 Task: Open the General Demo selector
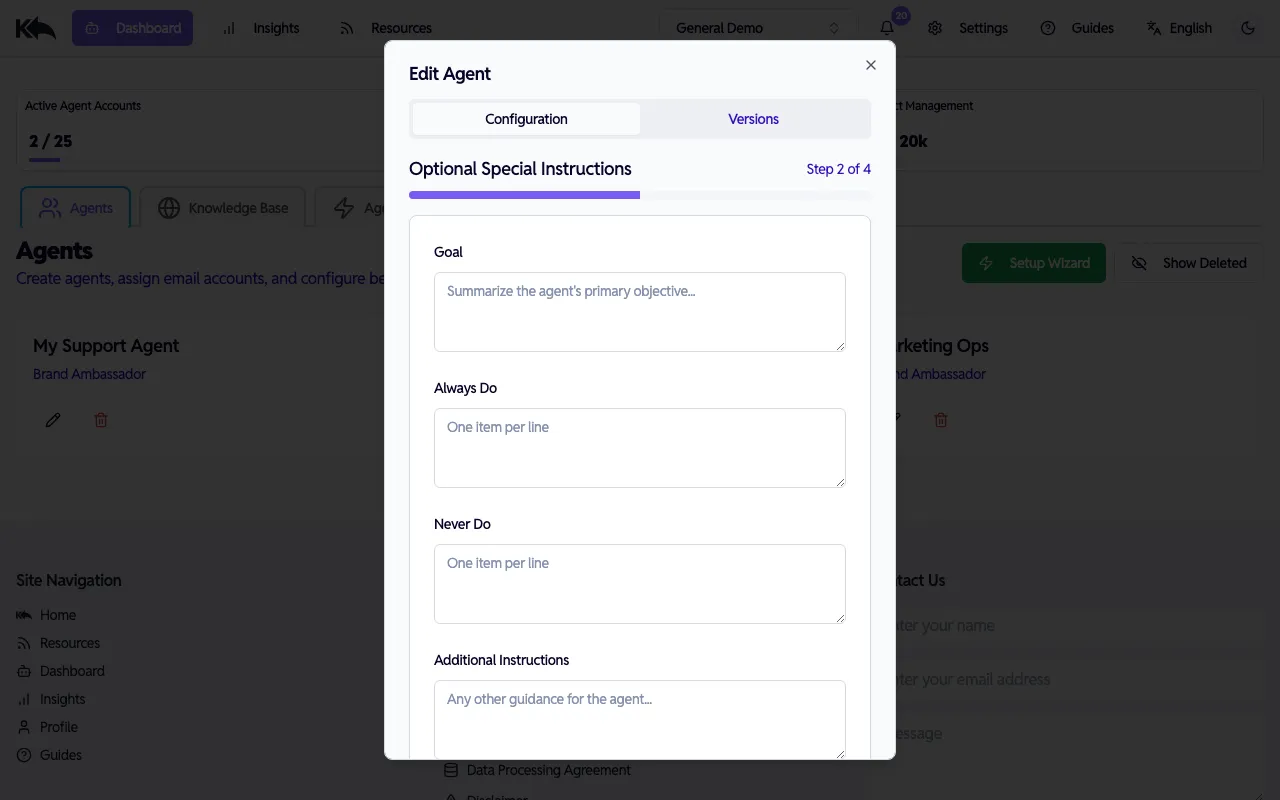(x=757, y=27)
